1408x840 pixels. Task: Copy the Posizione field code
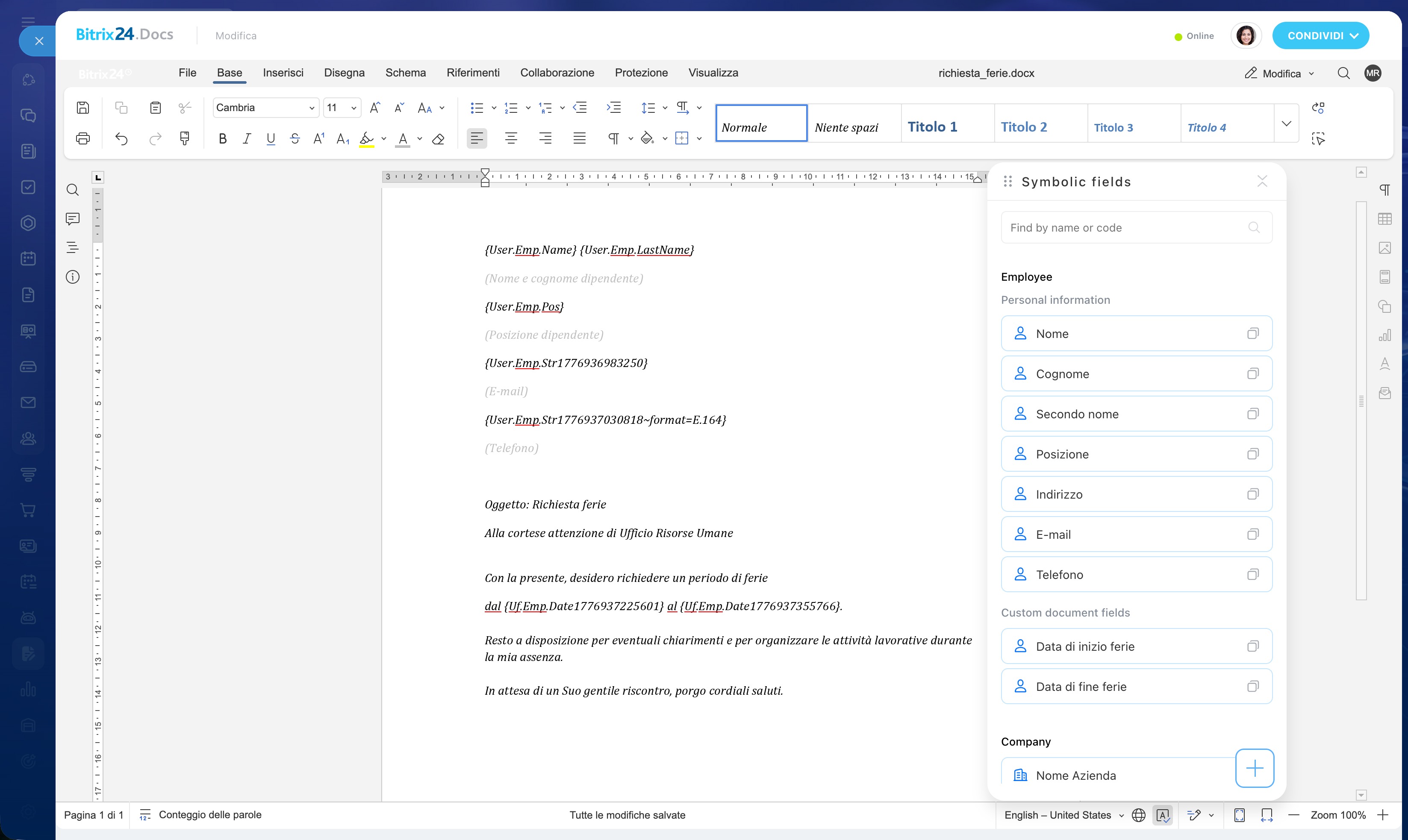1253,454
